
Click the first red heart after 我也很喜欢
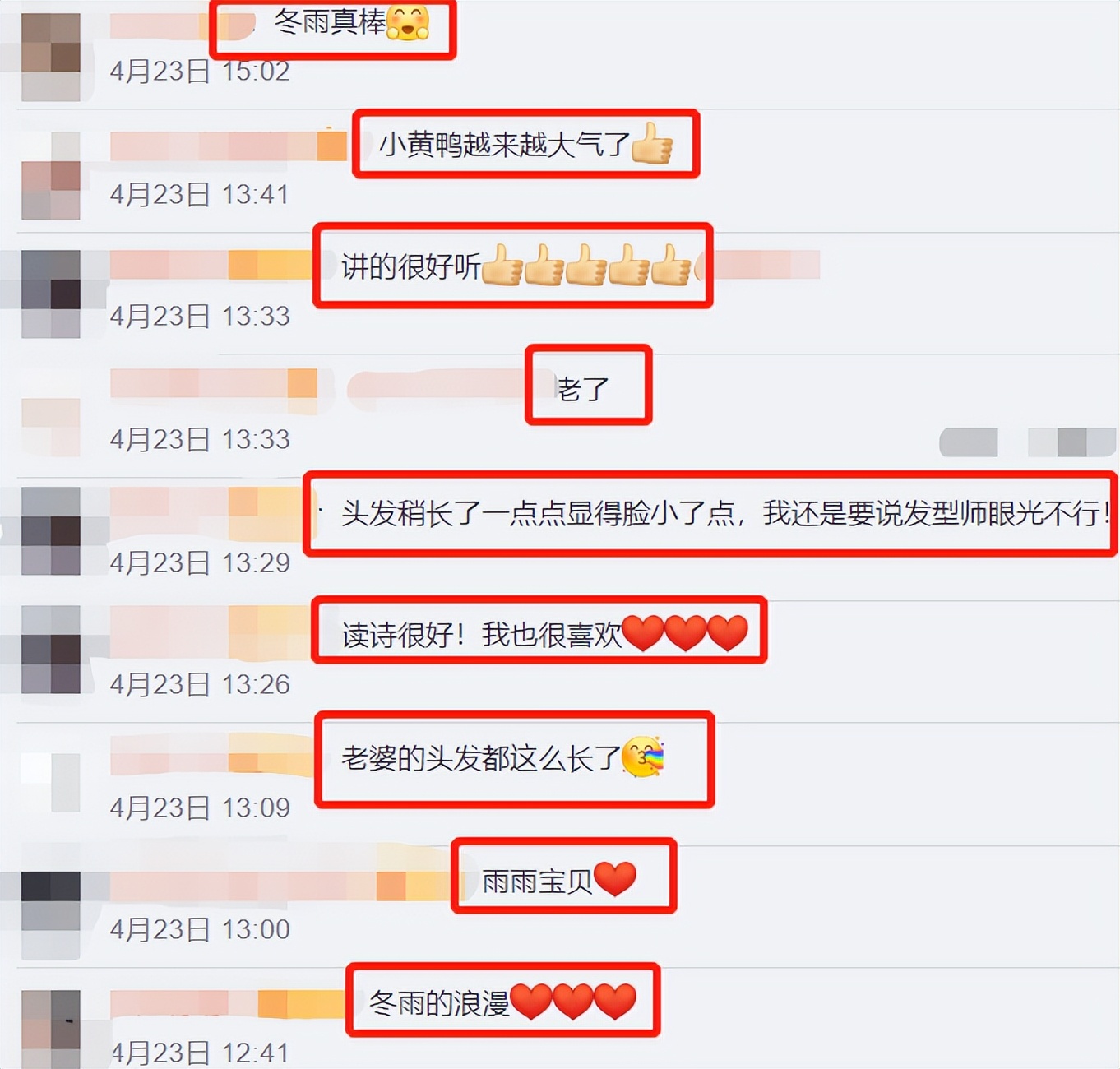[x=643, y=633]
